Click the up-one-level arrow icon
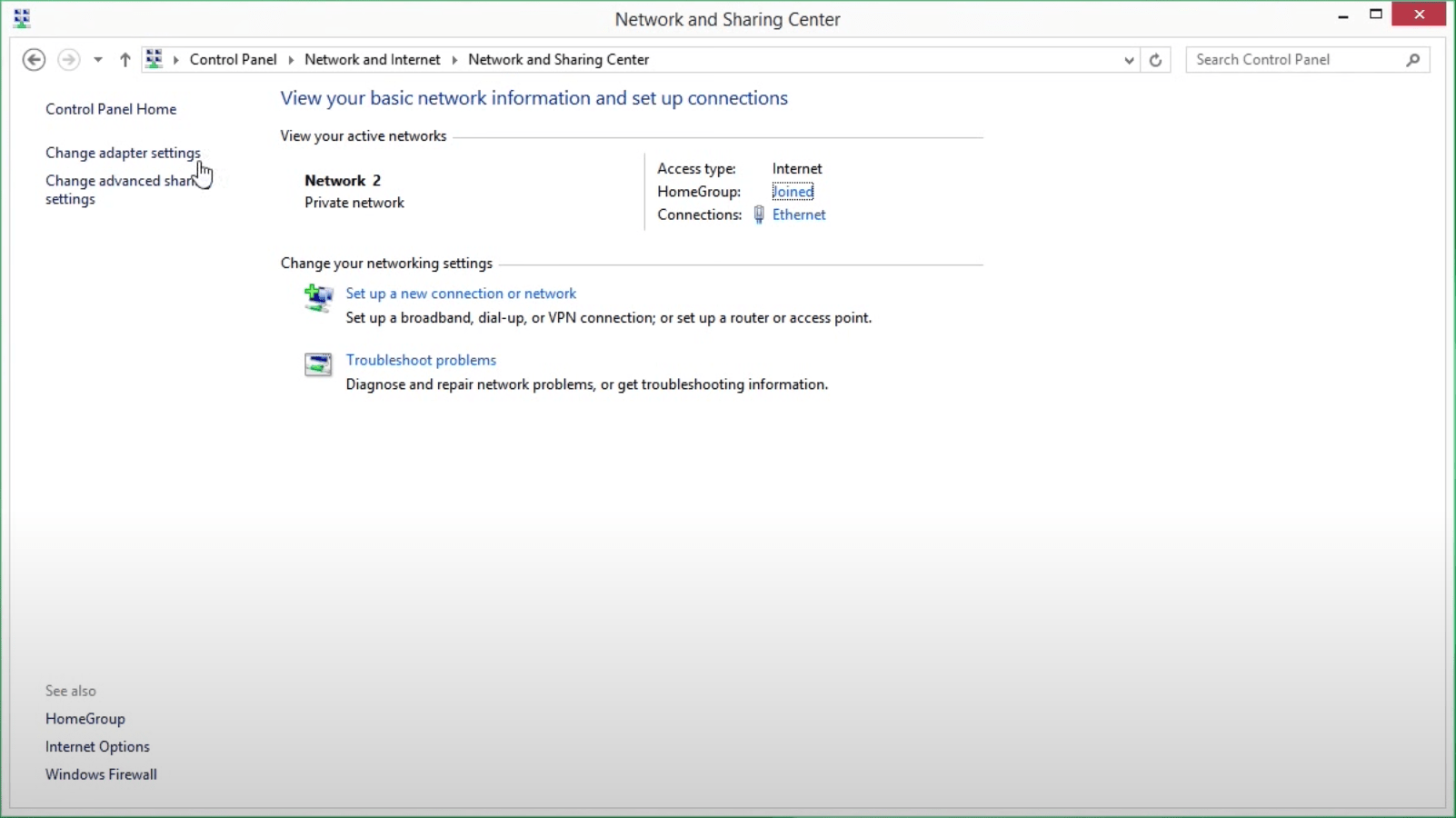This screenshot has width=1456, height=818. tap(125, 59)
